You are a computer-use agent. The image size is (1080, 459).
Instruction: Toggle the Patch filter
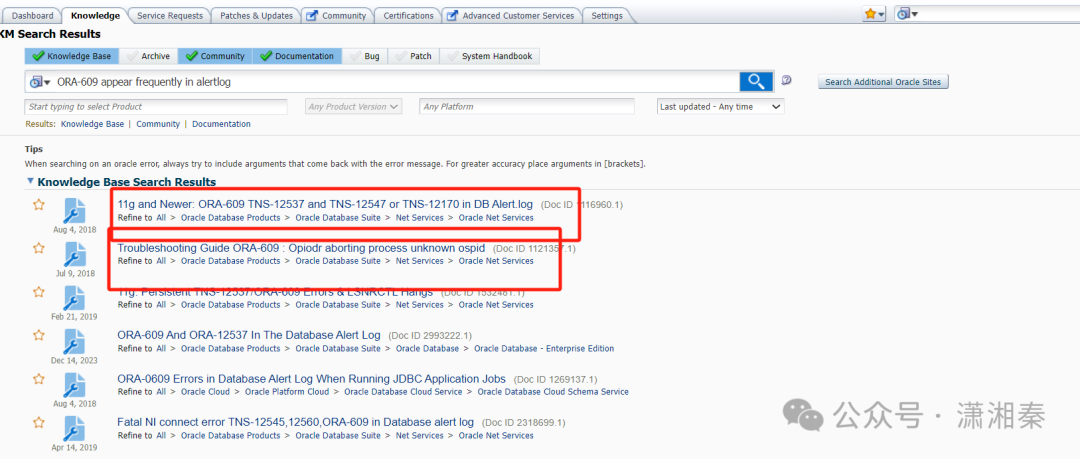tap(414, 56)
